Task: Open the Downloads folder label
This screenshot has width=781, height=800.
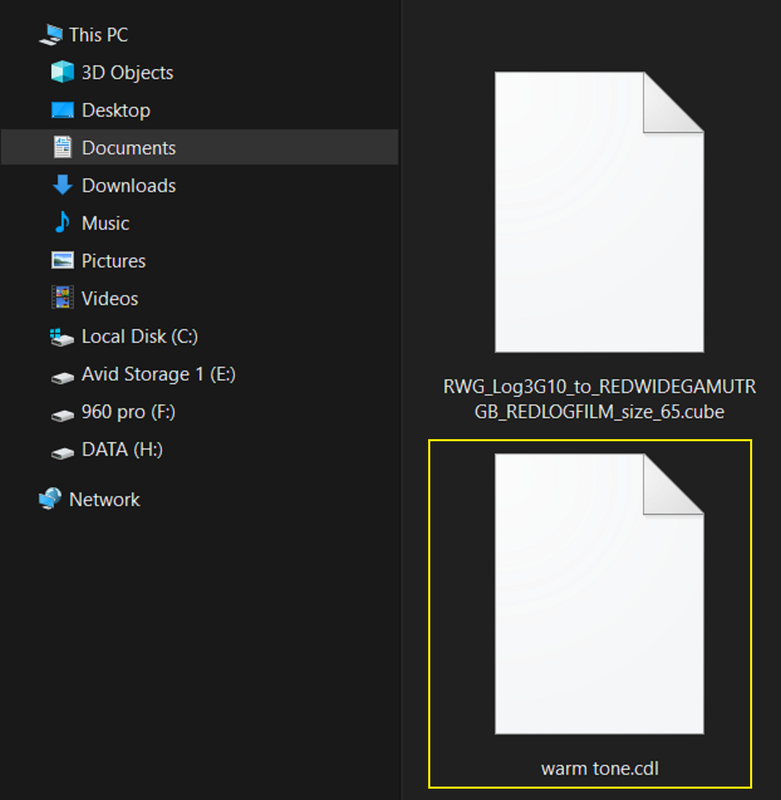Action: pos(129,186)
